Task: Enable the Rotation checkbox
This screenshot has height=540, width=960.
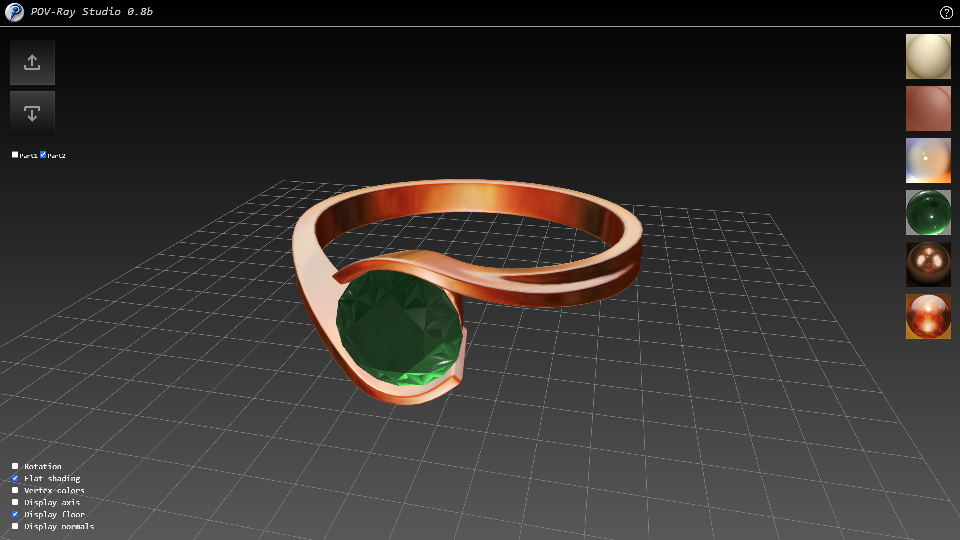Action: (15, 467)
